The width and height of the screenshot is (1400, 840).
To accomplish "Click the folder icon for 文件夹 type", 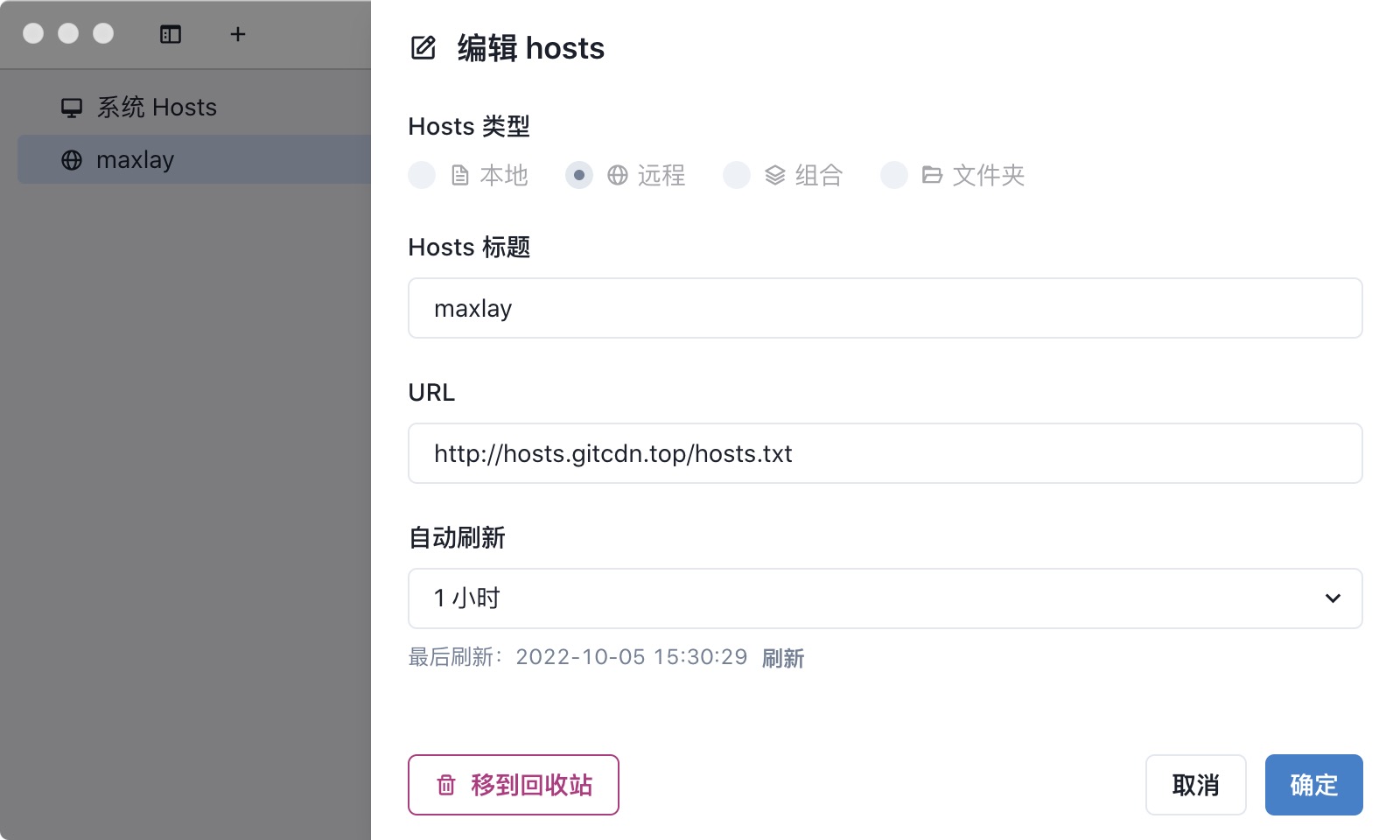I will 932,176.
